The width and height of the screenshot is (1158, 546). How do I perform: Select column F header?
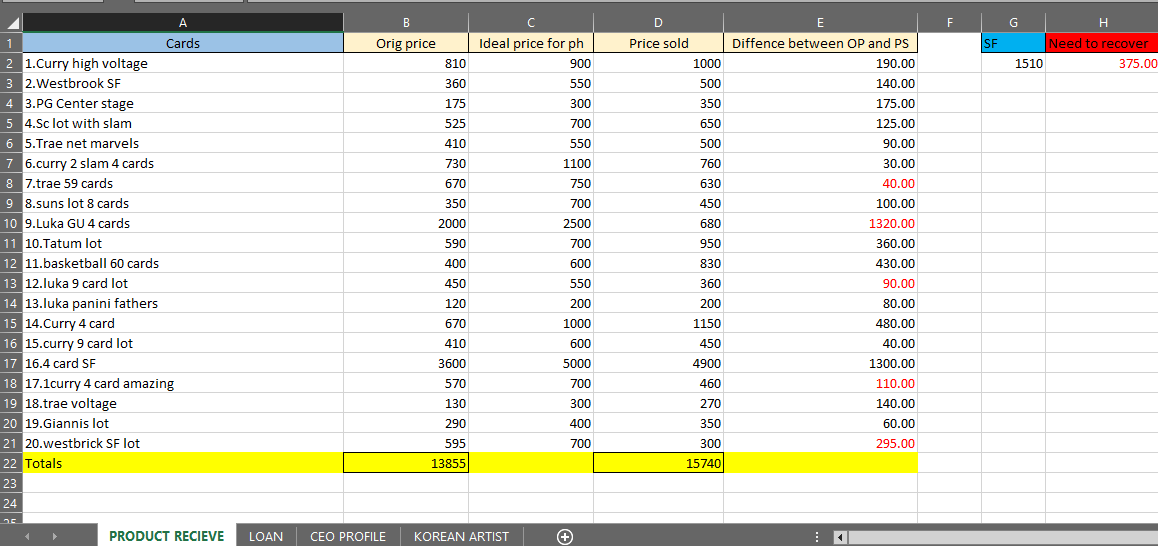tap(950, 23)
